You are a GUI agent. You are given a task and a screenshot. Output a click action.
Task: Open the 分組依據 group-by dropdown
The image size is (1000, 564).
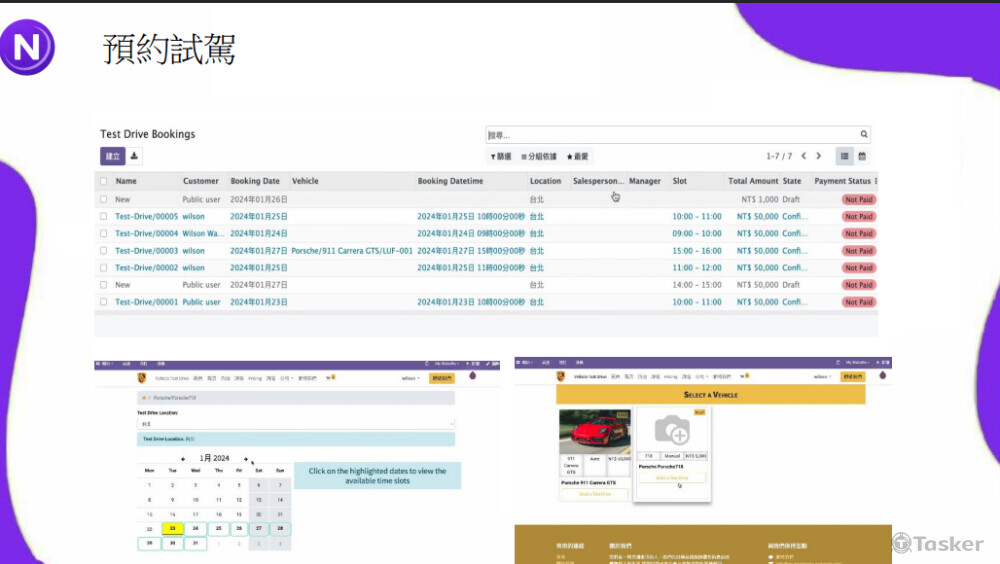click(x=539, y=156)
